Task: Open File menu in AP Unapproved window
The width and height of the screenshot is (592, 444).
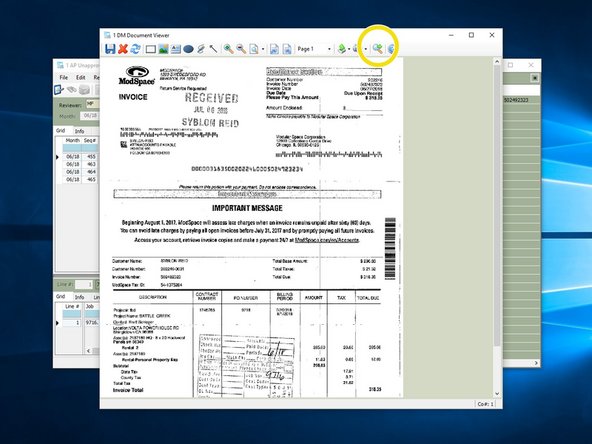Action: click(64, 77)
